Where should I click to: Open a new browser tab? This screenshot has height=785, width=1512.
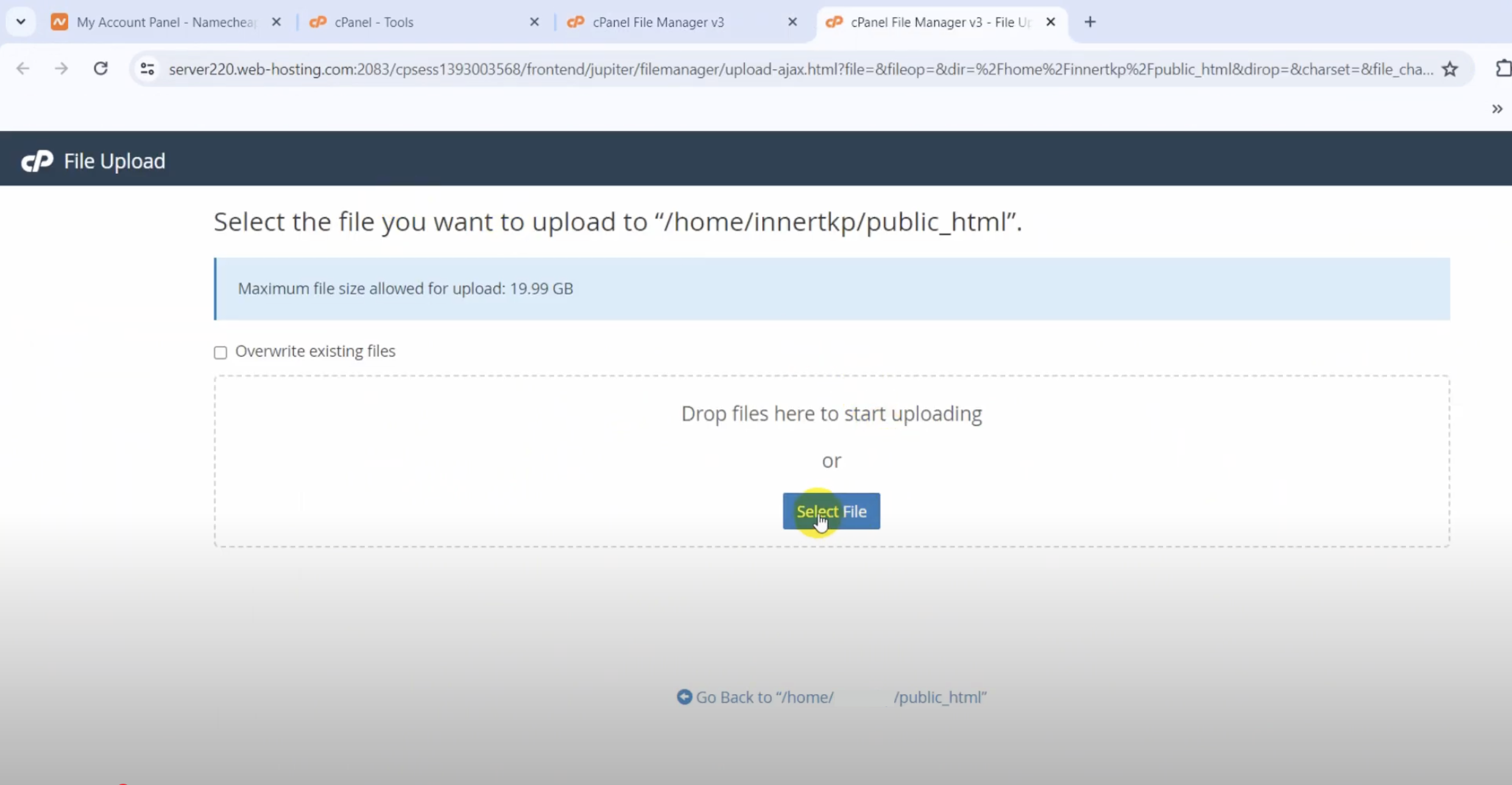click(1090, 22)
